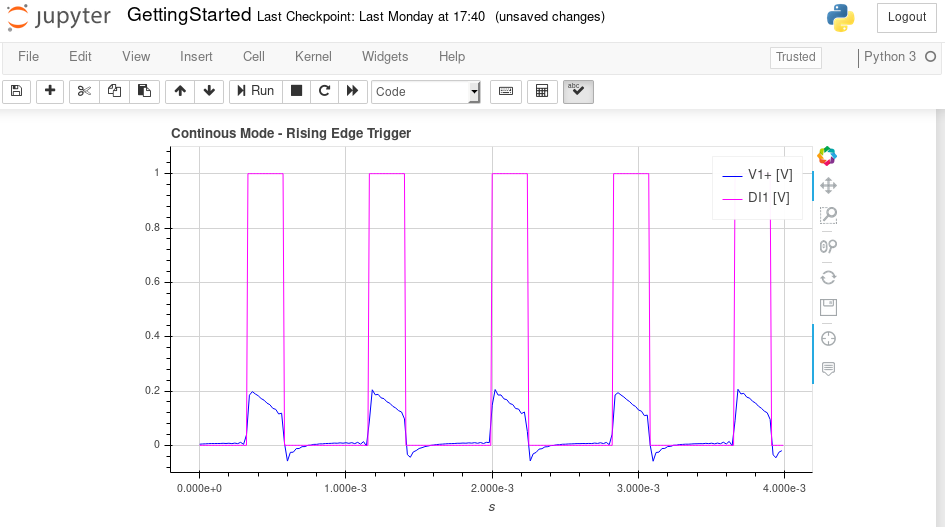Screen dimensions: 945x527
Task: Click the page vertical scrollbar
Action: tap(940, 318)
